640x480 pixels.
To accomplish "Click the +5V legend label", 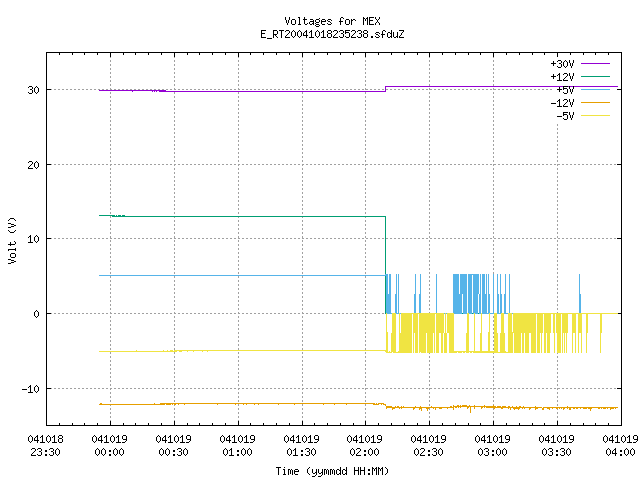I will 565,90.
